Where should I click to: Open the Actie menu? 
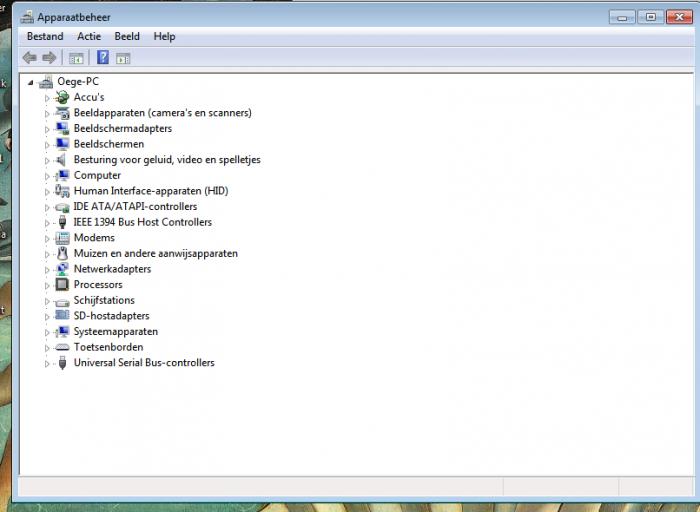tap(89, 37)
